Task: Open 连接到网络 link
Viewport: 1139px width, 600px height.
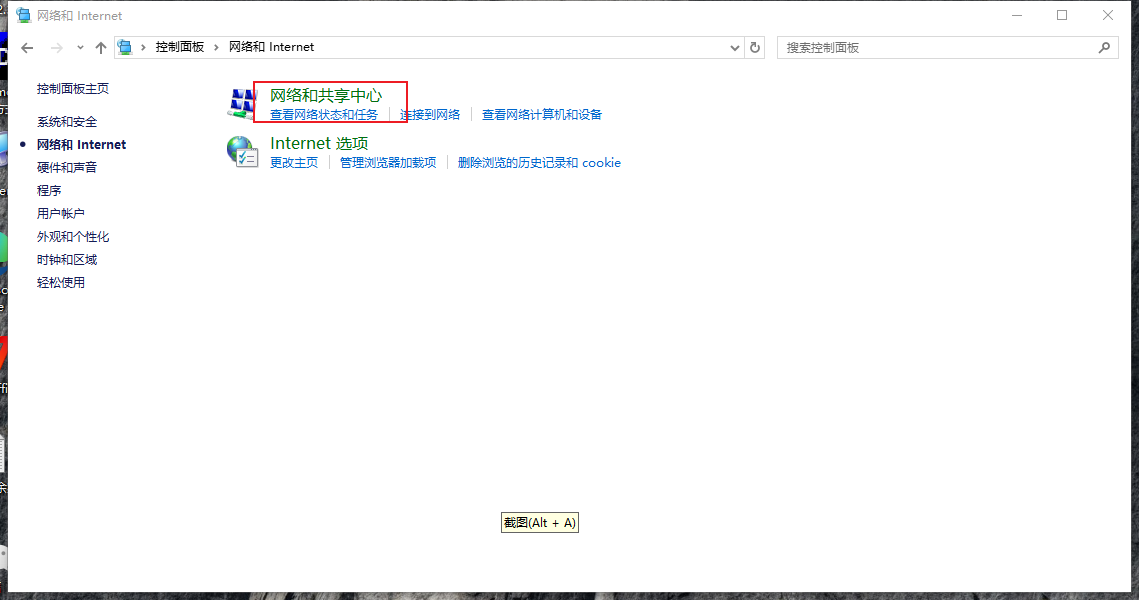Action: click(430, 115)
